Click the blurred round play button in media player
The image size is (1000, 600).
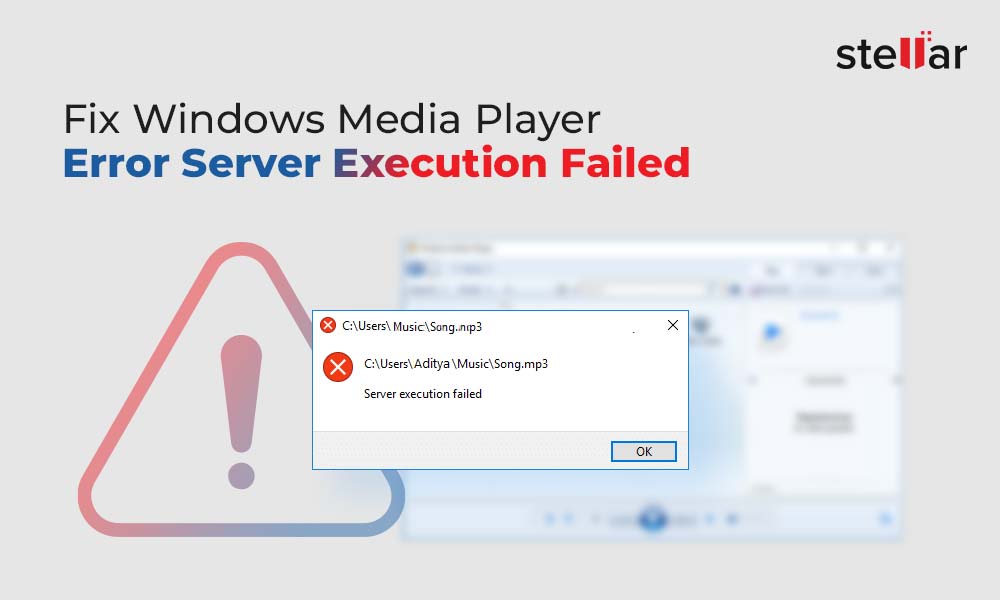652,518
